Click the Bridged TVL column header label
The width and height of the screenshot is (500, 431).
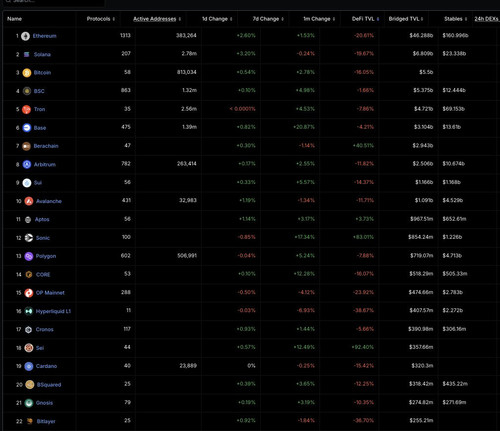point(404,19)
